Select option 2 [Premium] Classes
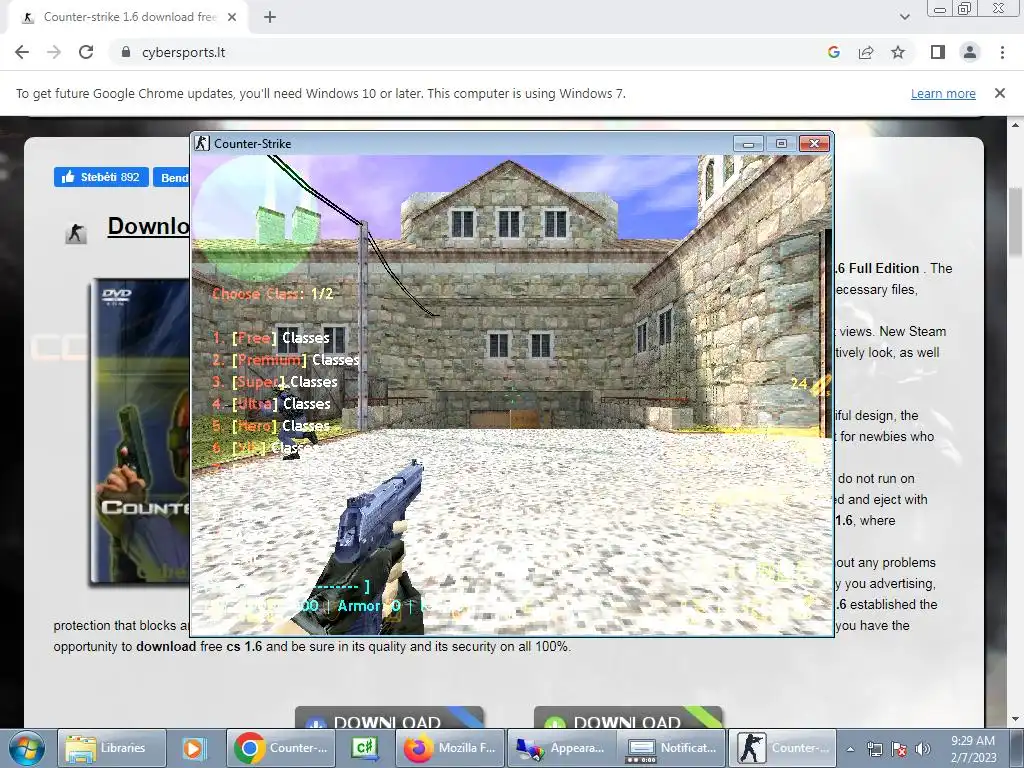 point(286,360)
